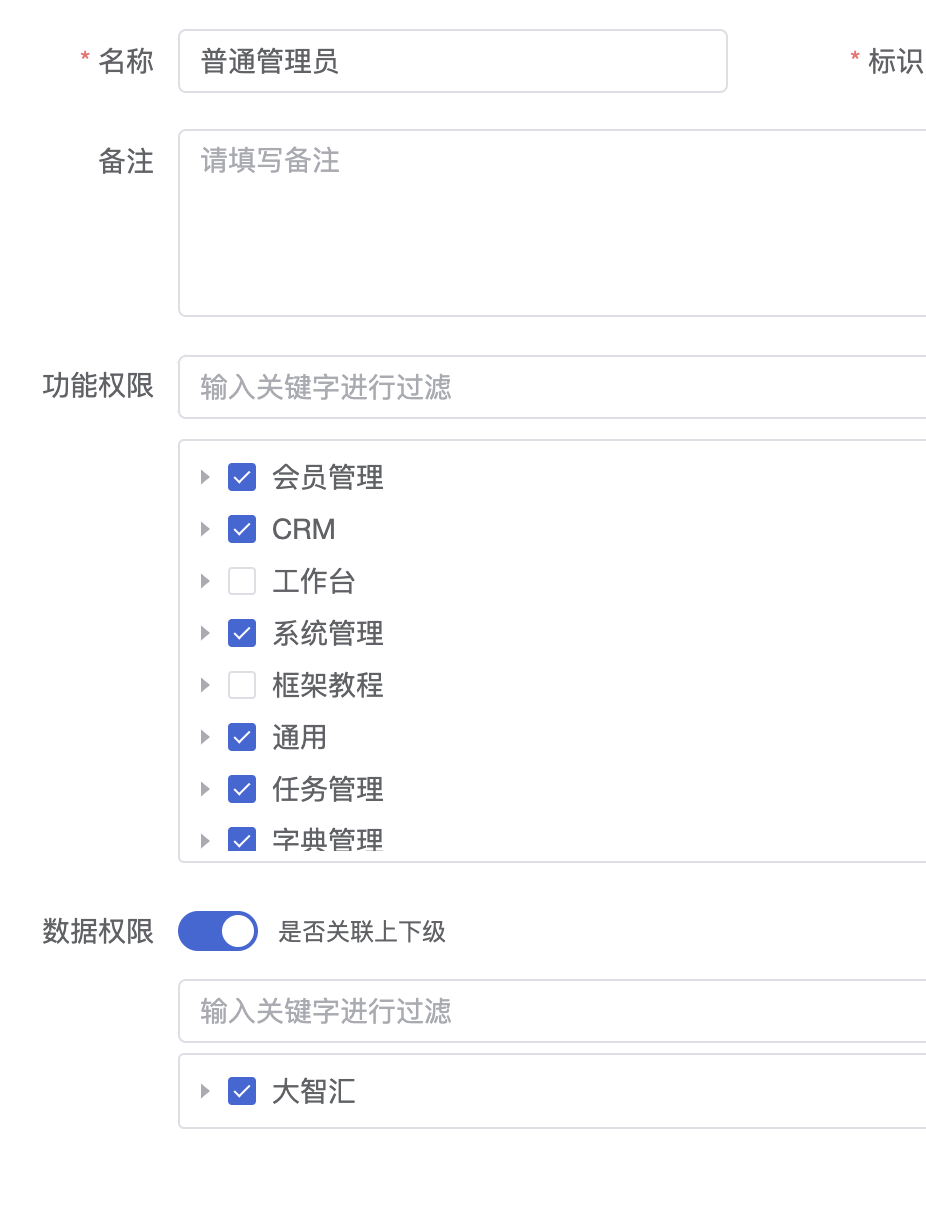926x1228 pixels.
Task: Disable the 是否关联上下级 toggle switch
Action: pos(217,931)
